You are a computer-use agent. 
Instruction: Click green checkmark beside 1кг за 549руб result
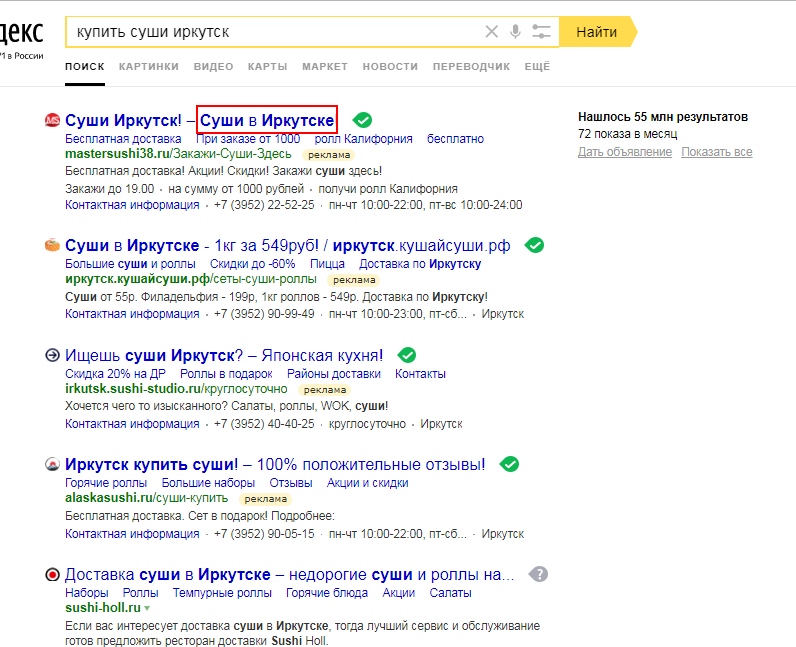click(x=534, y=245)
